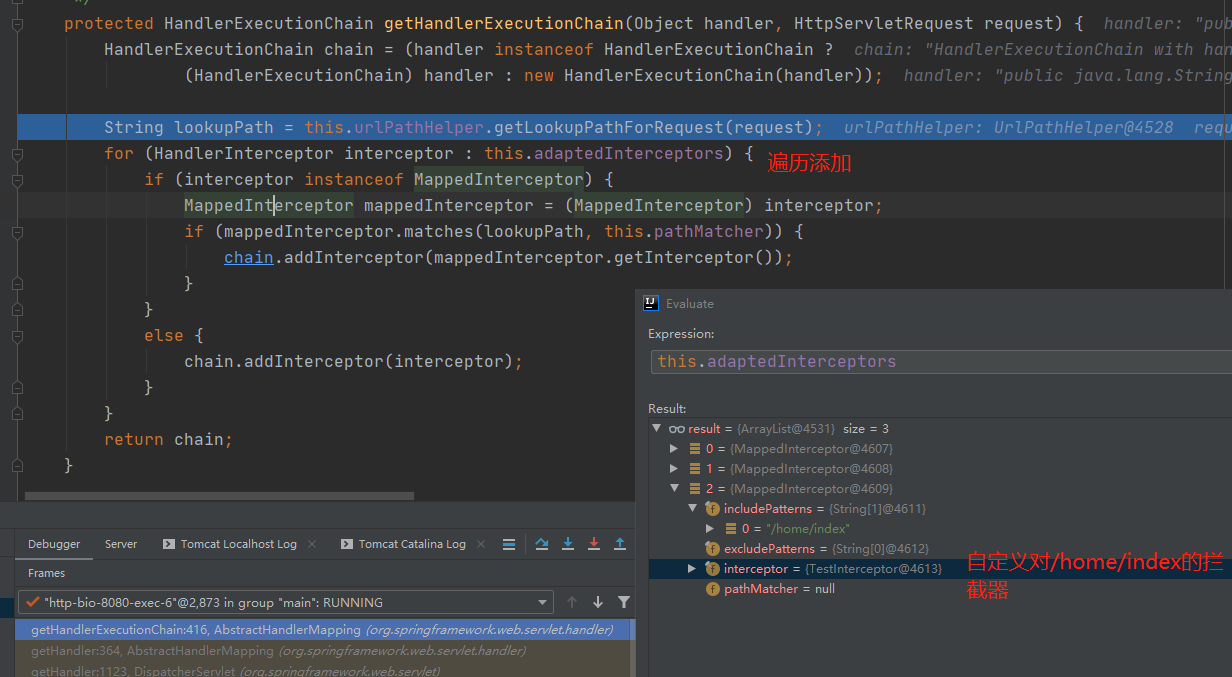Click MappedInterceptor in the instanceof check
The height and width of the screenshot is (677, 1232).
point(498,179)
